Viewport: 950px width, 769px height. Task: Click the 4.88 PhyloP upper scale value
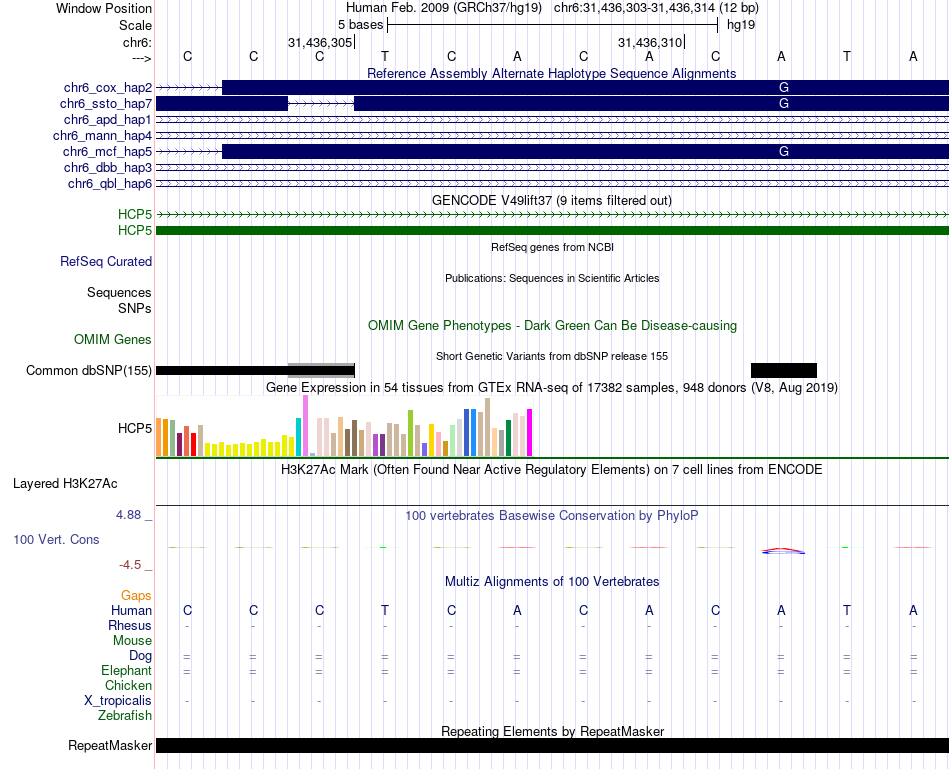pos(128,515)
